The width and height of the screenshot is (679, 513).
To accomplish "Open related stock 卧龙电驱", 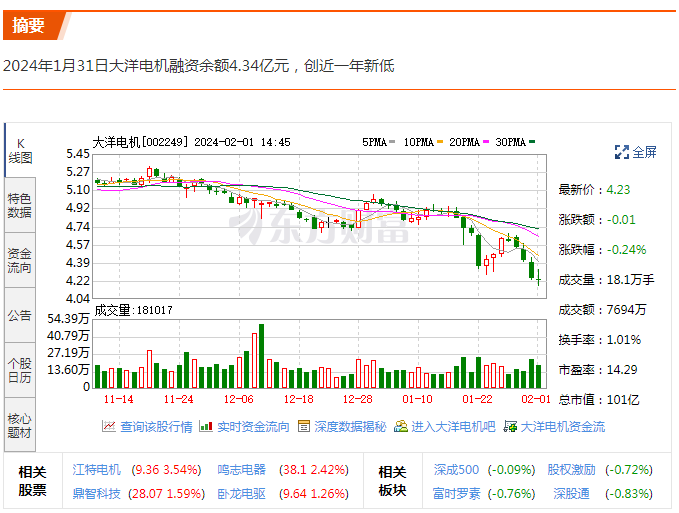I will pyautogui.click(x=241, y=494).
